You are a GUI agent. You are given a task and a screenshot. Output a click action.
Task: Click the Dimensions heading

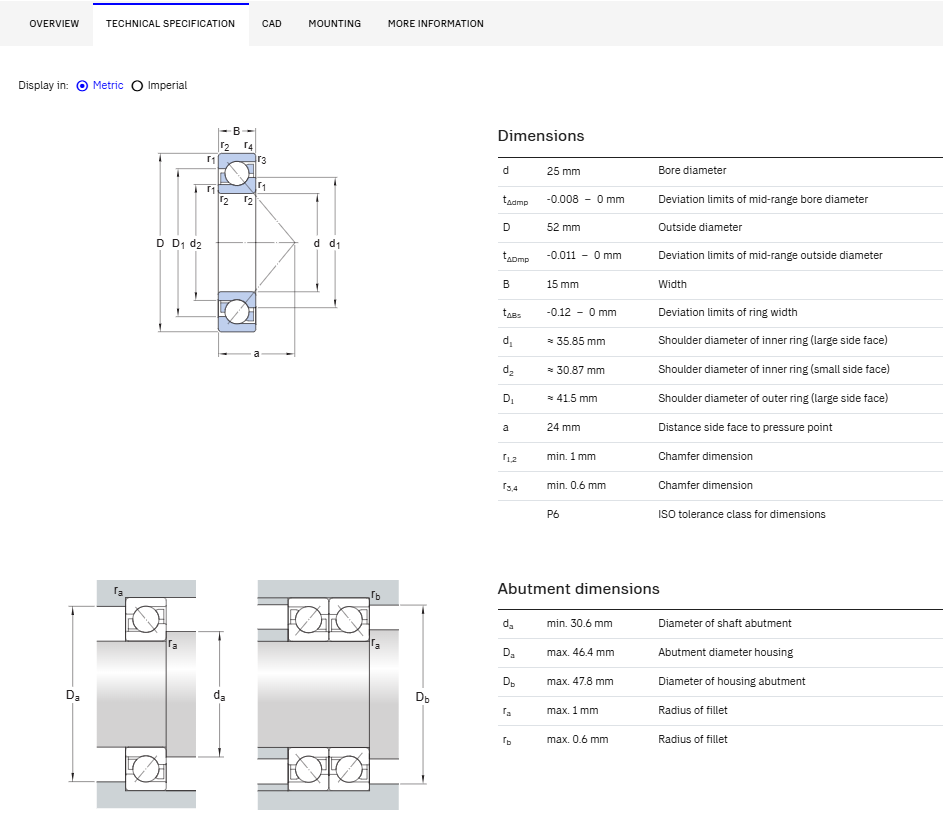pyautogui.click(x=541, y=136)
